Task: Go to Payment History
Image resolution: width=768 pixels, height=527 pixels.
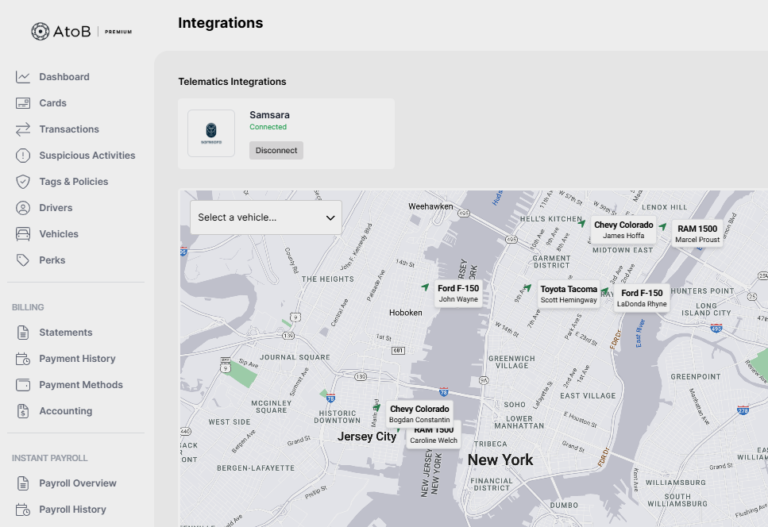Action: pyautogui.click(x=77, y=358)
